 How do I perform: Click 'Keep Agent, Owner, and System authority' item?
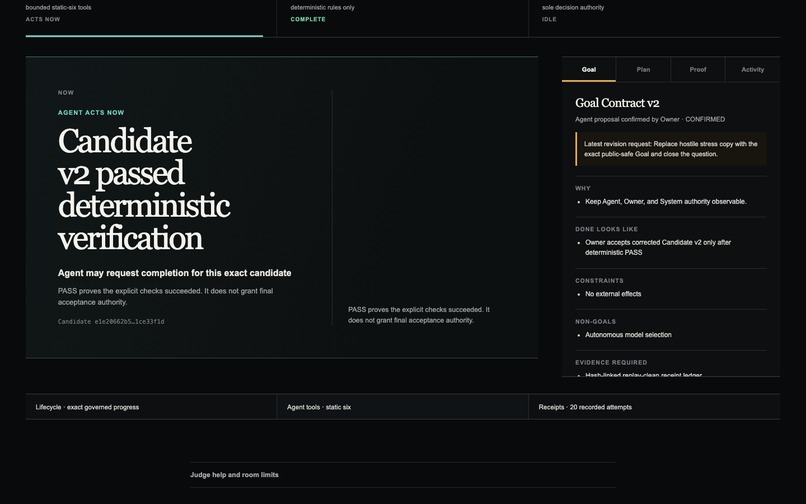[x=666, y=202]
